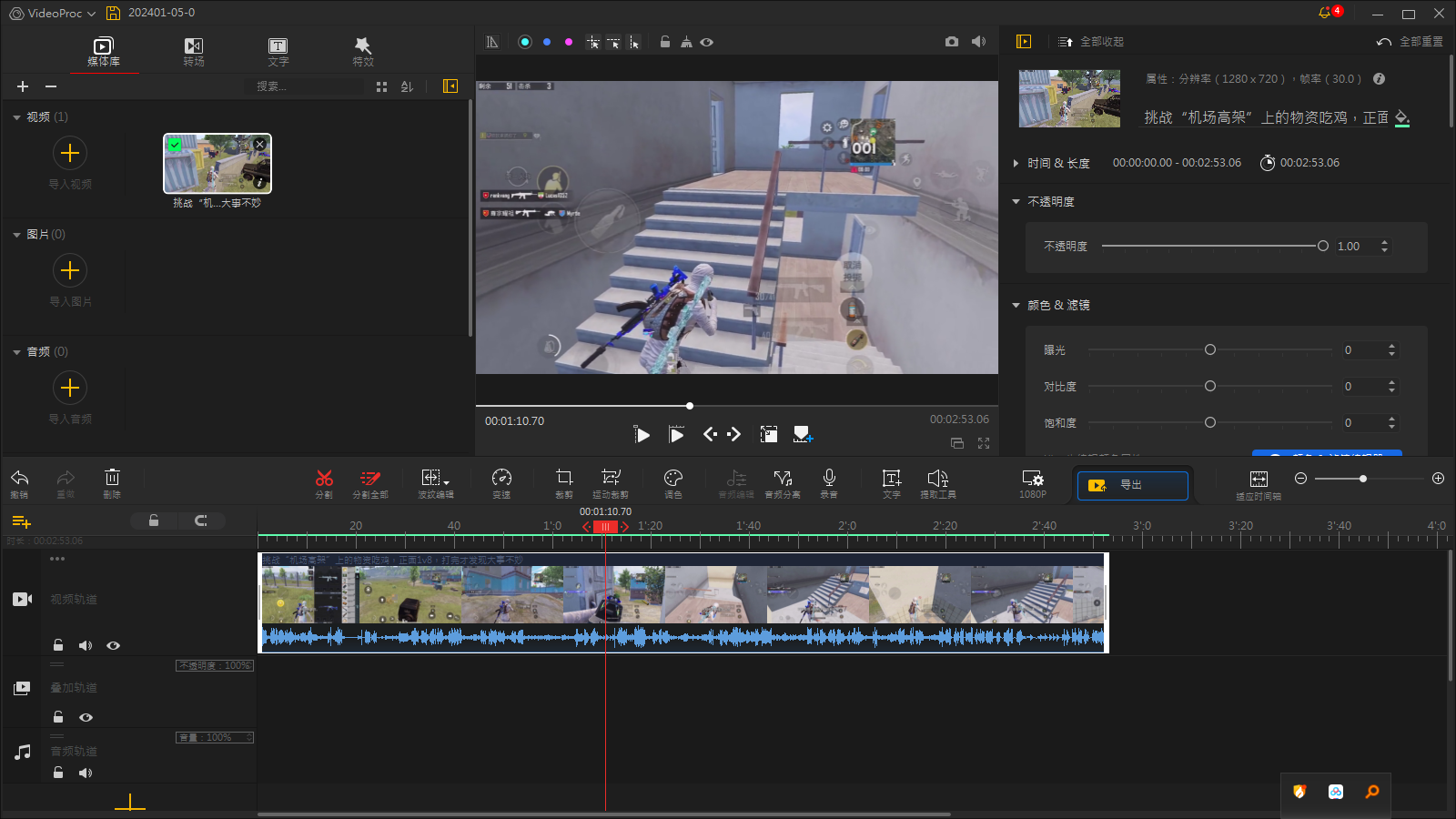The image size is (1456, 819).
Task: Click the timeline zoom slider handle
Action: (1362, 479)
